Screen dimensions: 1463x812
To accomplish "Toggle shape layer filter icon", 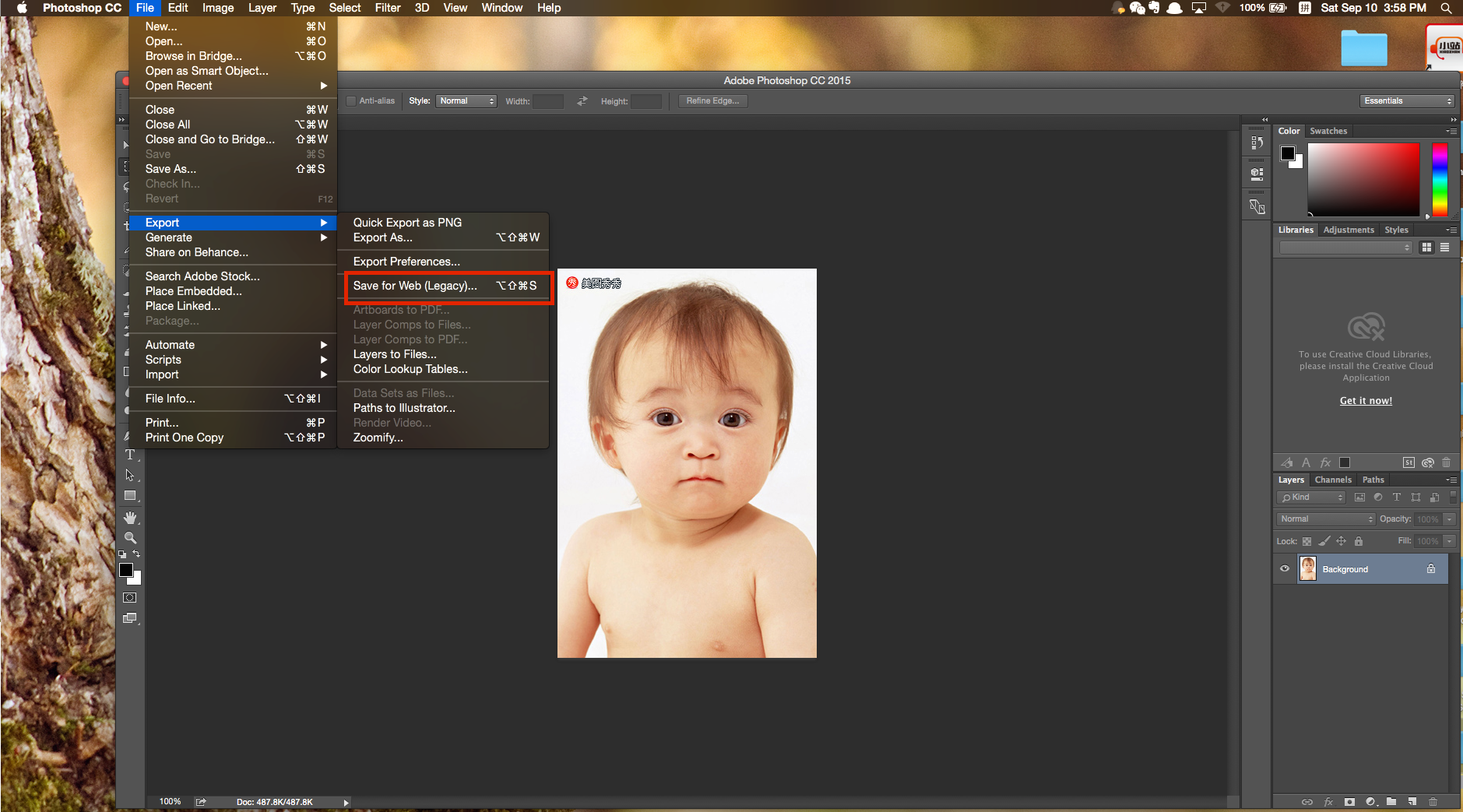I will coord(1416,497).
